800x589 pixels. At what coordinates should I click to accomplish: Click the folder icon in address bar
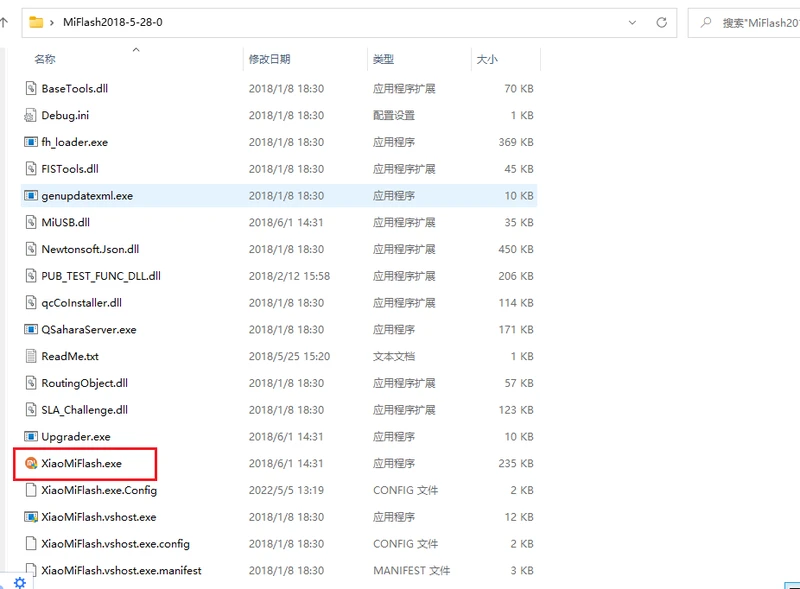(x=36, y=22)
